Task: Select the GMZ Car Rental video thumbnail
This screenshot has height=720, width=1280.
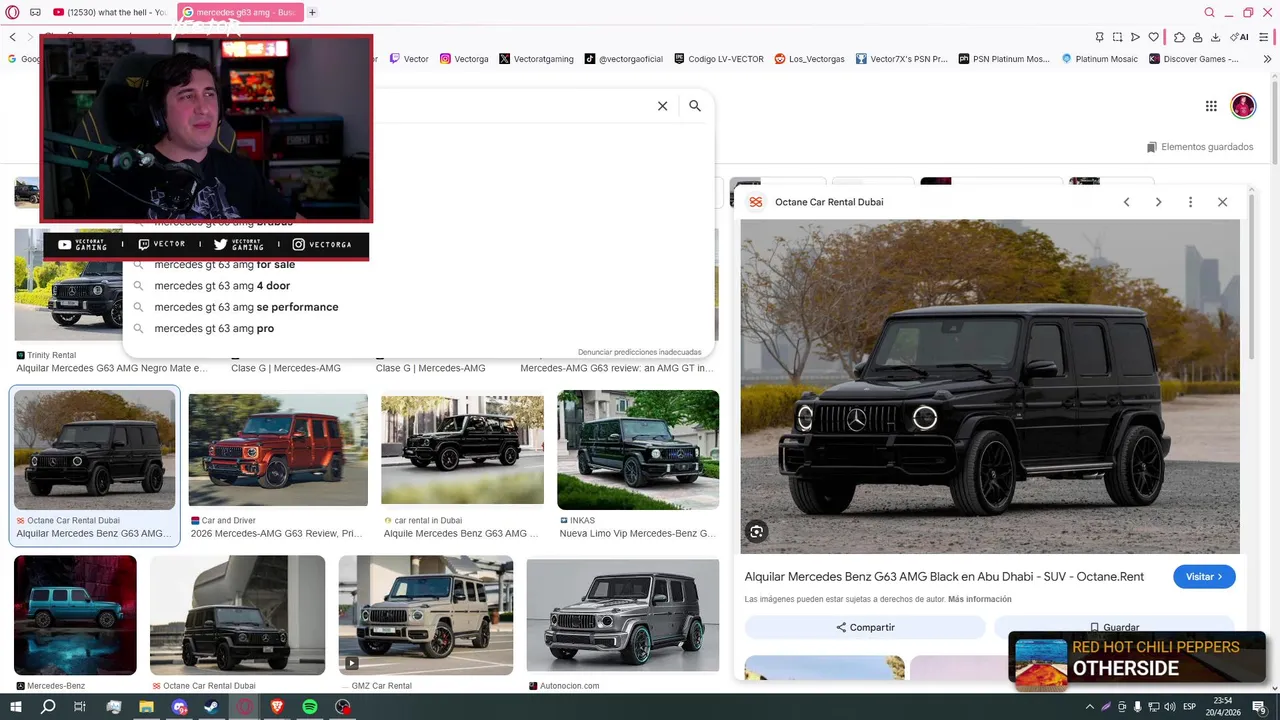Action: [426, 615]
